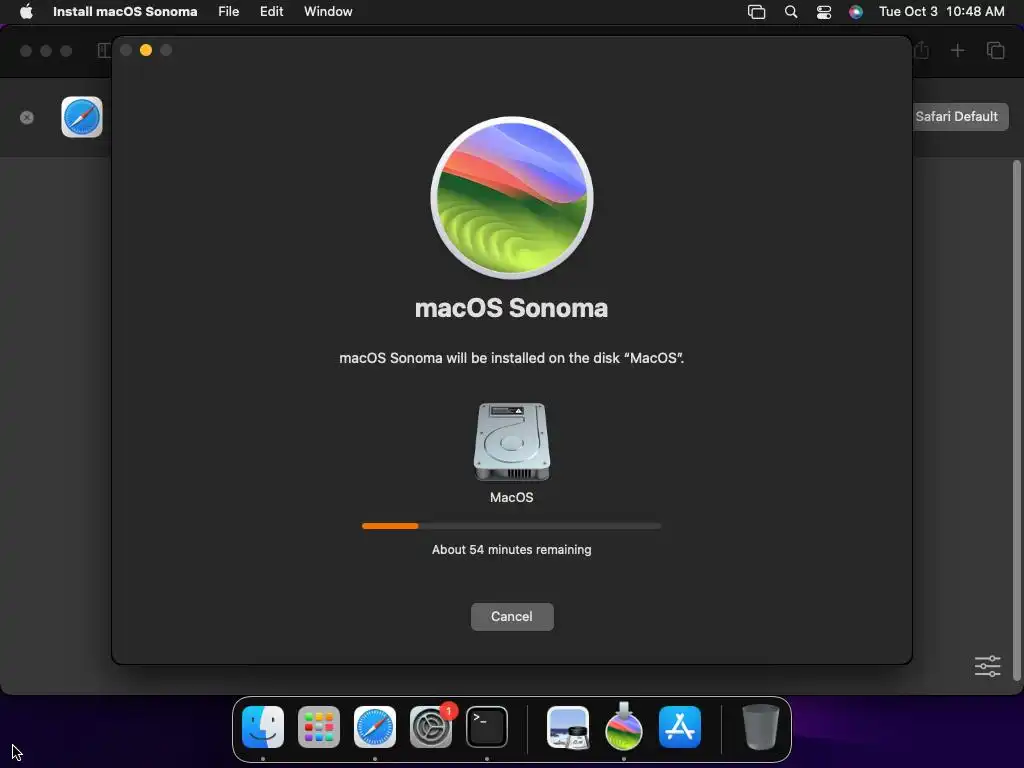Open Safari from the Dock
1024x768 pixels.
coord(375,727)
